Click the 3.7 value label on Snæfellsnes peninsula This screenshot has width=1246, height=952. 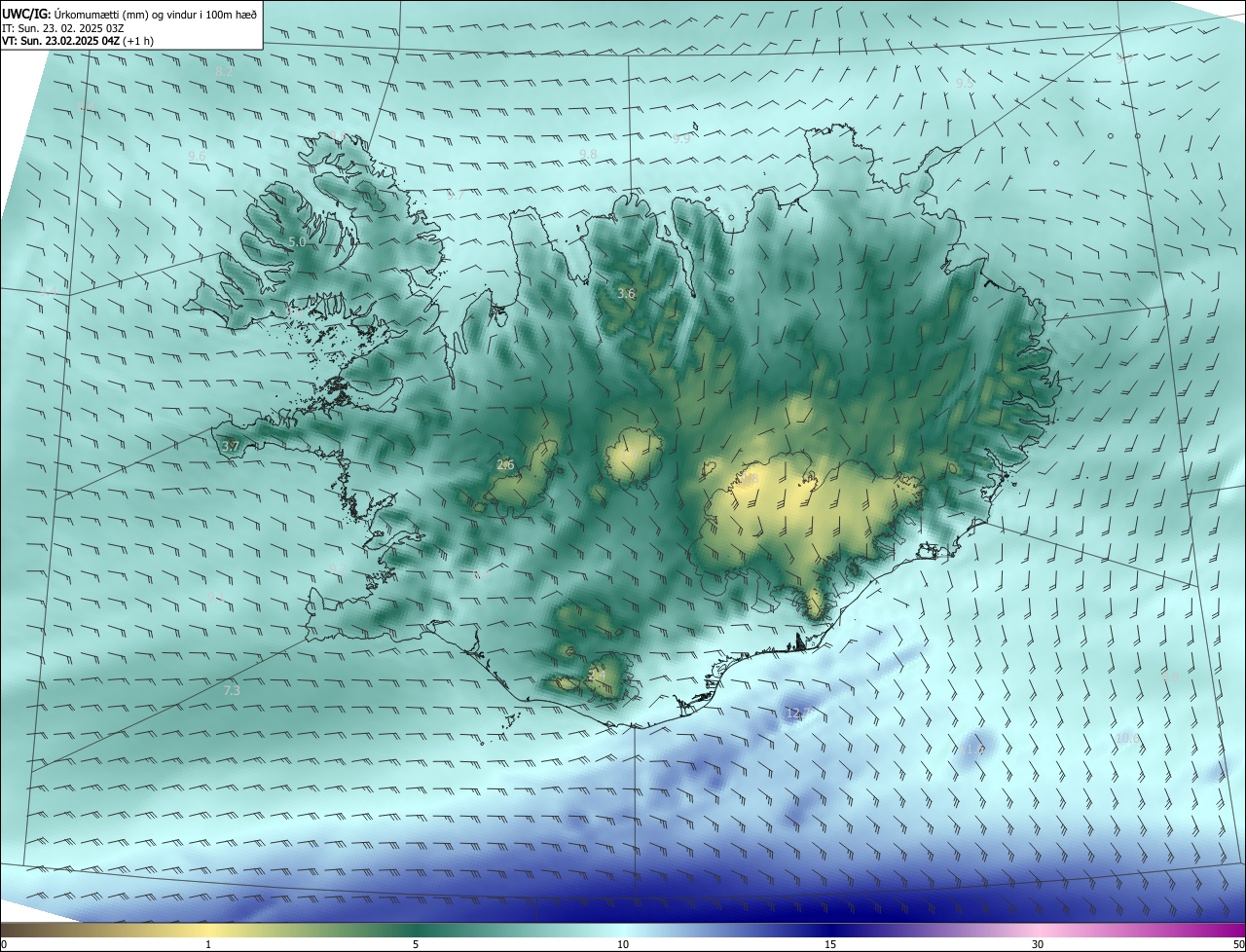pyautogui.click(x=231, y=446)
